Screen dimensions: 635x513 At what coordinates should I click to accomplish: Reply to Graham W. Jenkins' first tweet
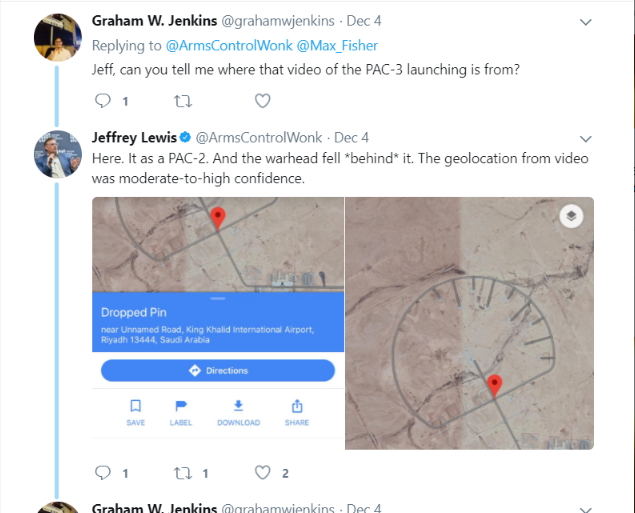pyautogui.click(x=104, y=101)
